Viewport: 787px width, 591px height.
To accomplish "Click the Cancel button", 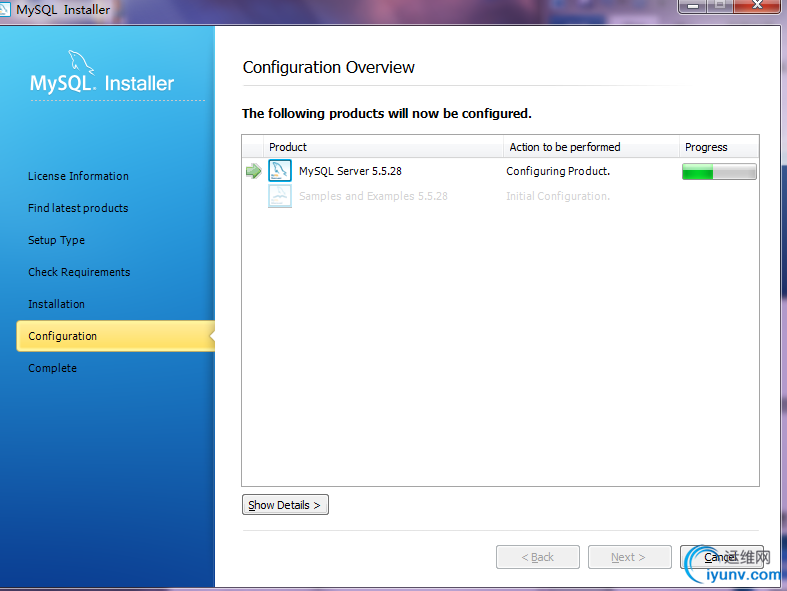I will (x=721, y=557).
